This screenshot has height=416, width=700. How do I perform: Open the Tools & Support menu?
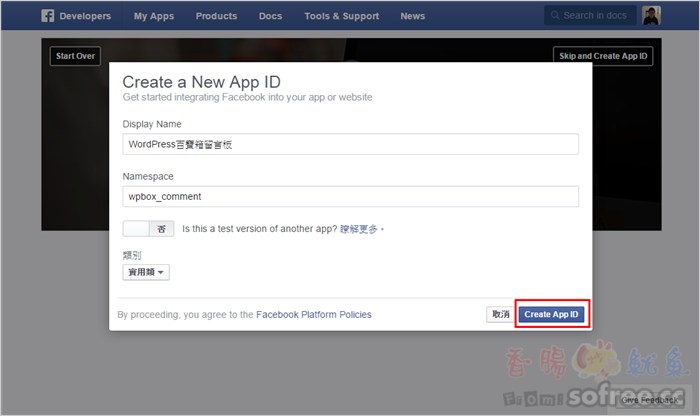click(x=342, y=16)
